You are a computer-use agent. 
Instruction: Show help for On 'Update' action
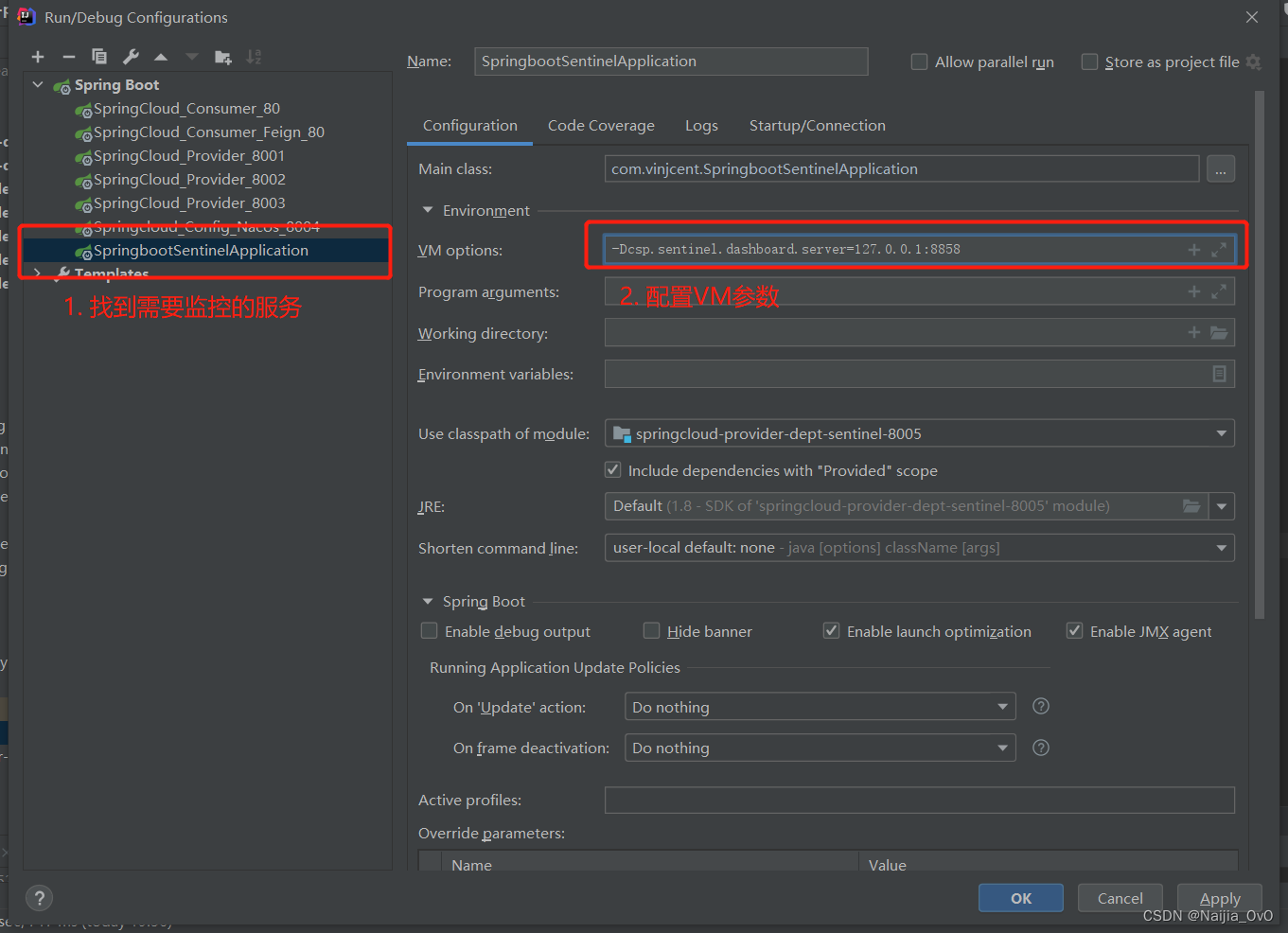(x=1041, y=706)
